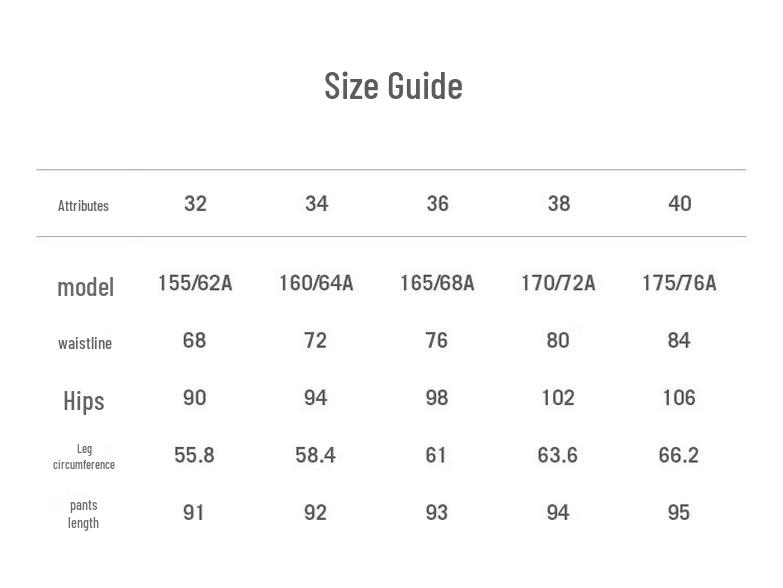Select leg circumference value 58.4
Viewport: 783px width, 588px height.
pos(315,455)
